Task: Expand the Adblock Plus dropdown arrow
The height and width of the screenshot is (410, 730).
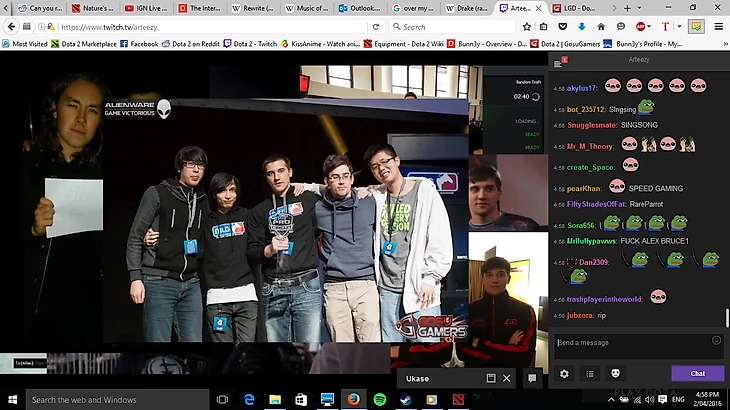Action: 649,27
